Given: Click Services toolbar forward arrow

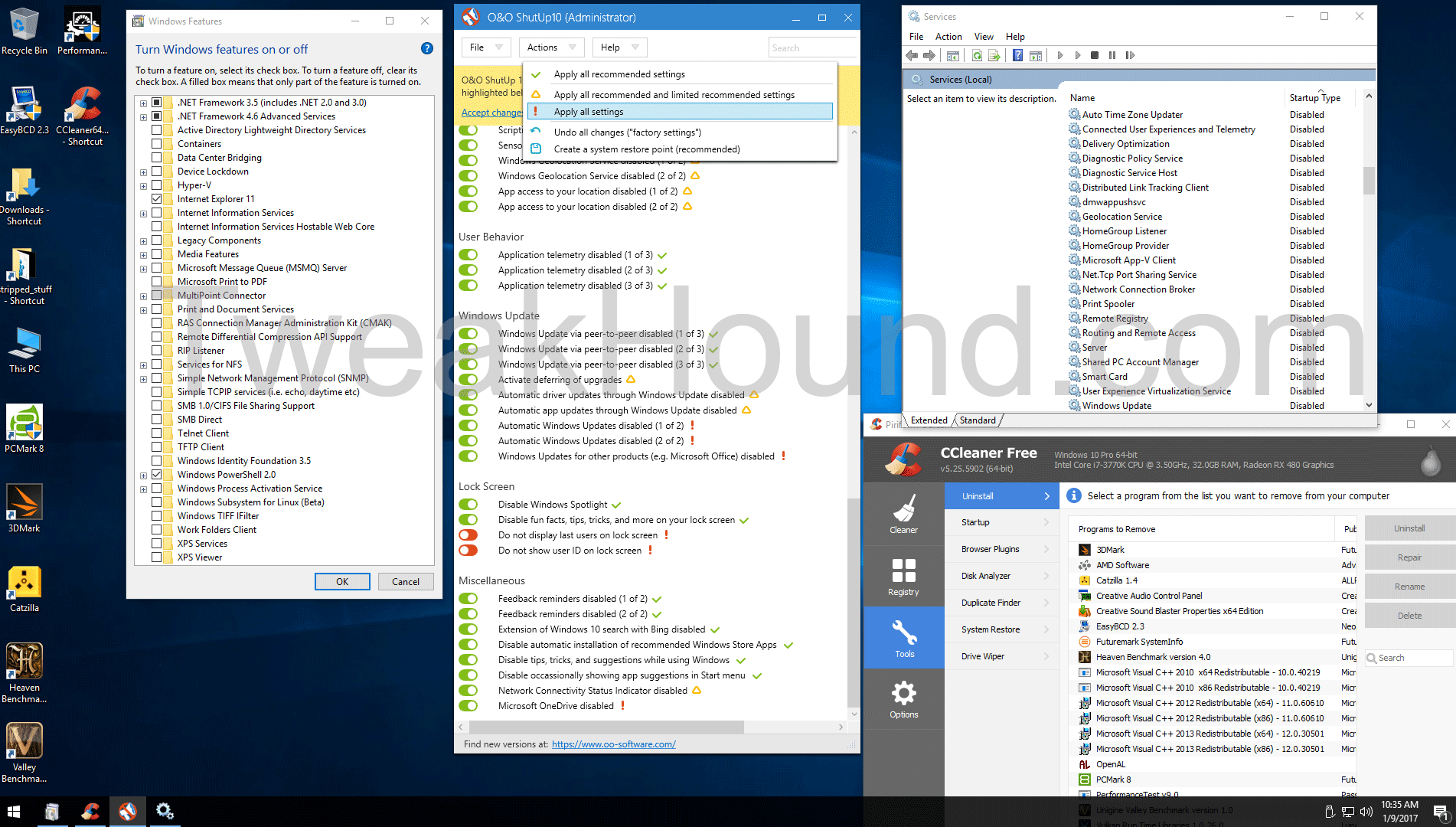Looking at the screenshot, I should [929, 55].
